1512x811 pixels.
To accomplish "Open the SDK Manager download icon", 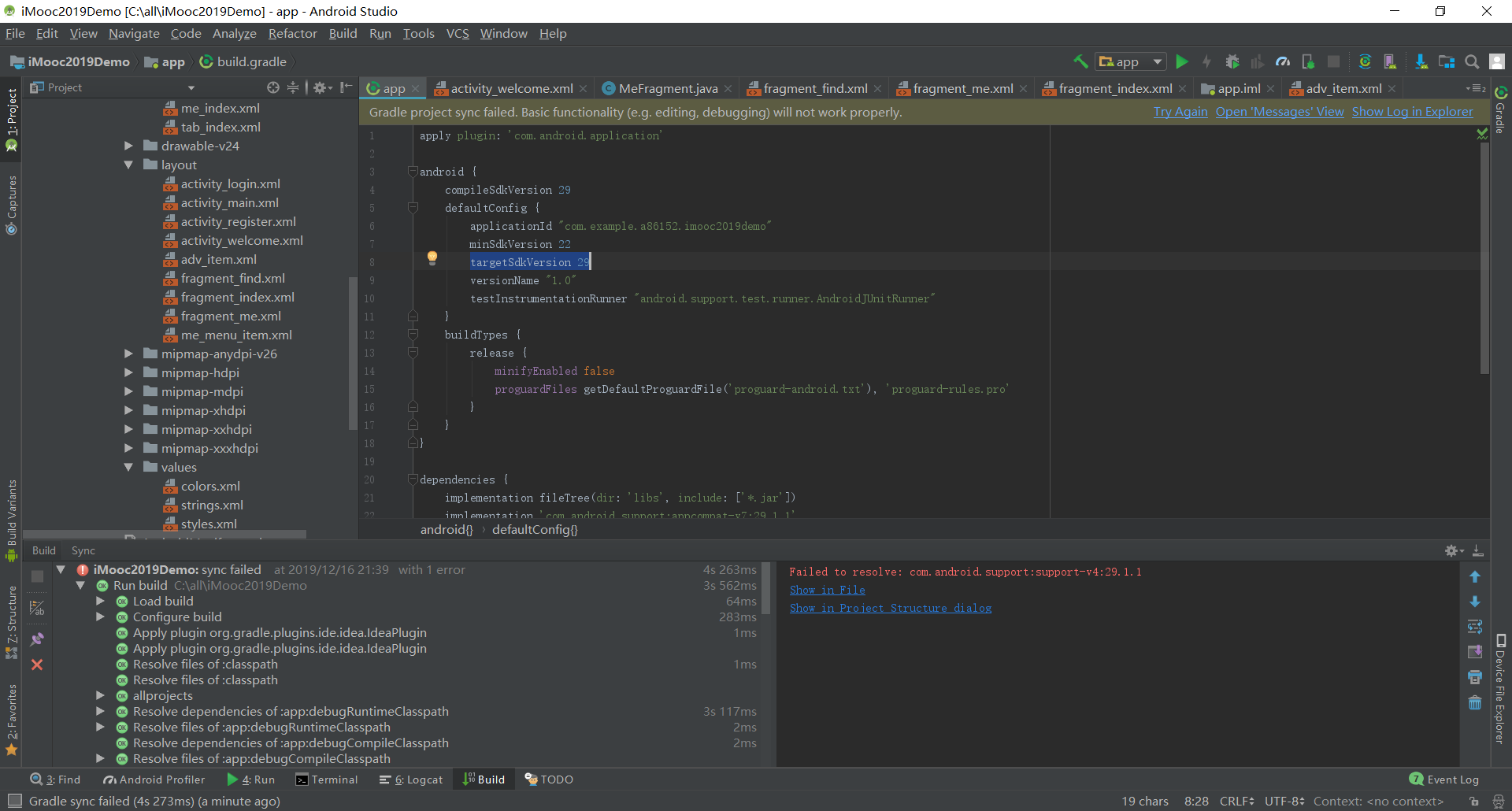I will tap(1421, 61).
